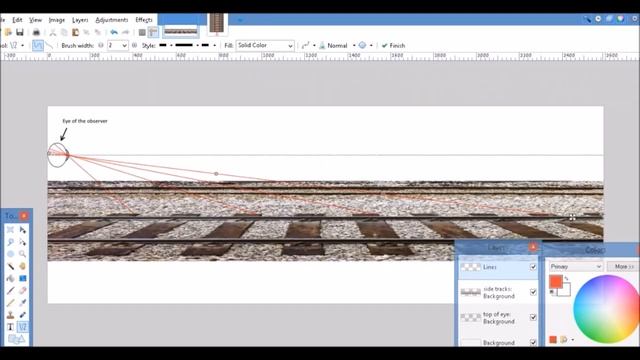
Task: Select the Ellipse Select tool
Action: click(x=10, y=254)
